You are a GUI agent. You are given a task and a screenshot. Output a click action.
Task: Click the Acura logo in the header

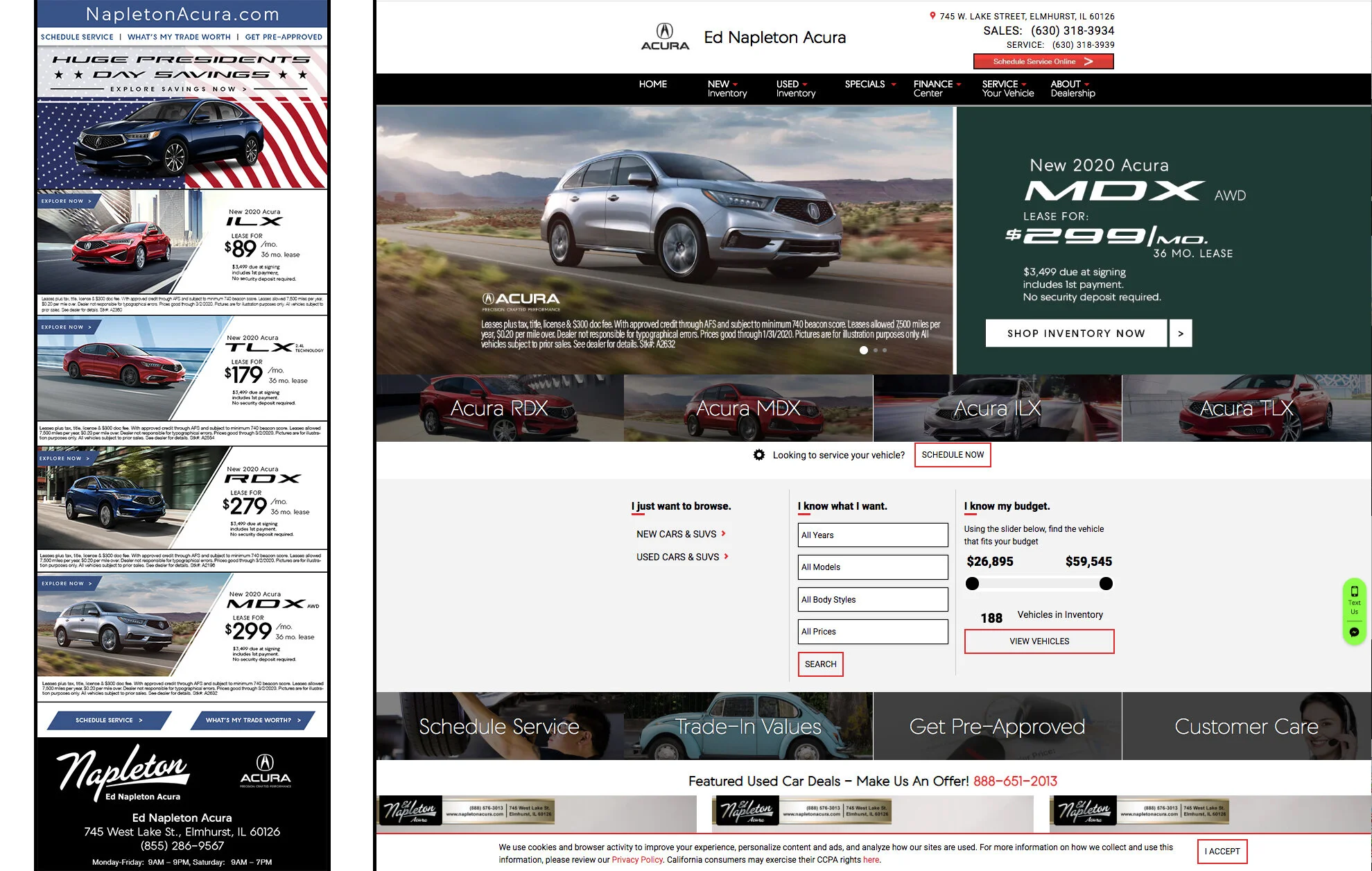[665, 37]
